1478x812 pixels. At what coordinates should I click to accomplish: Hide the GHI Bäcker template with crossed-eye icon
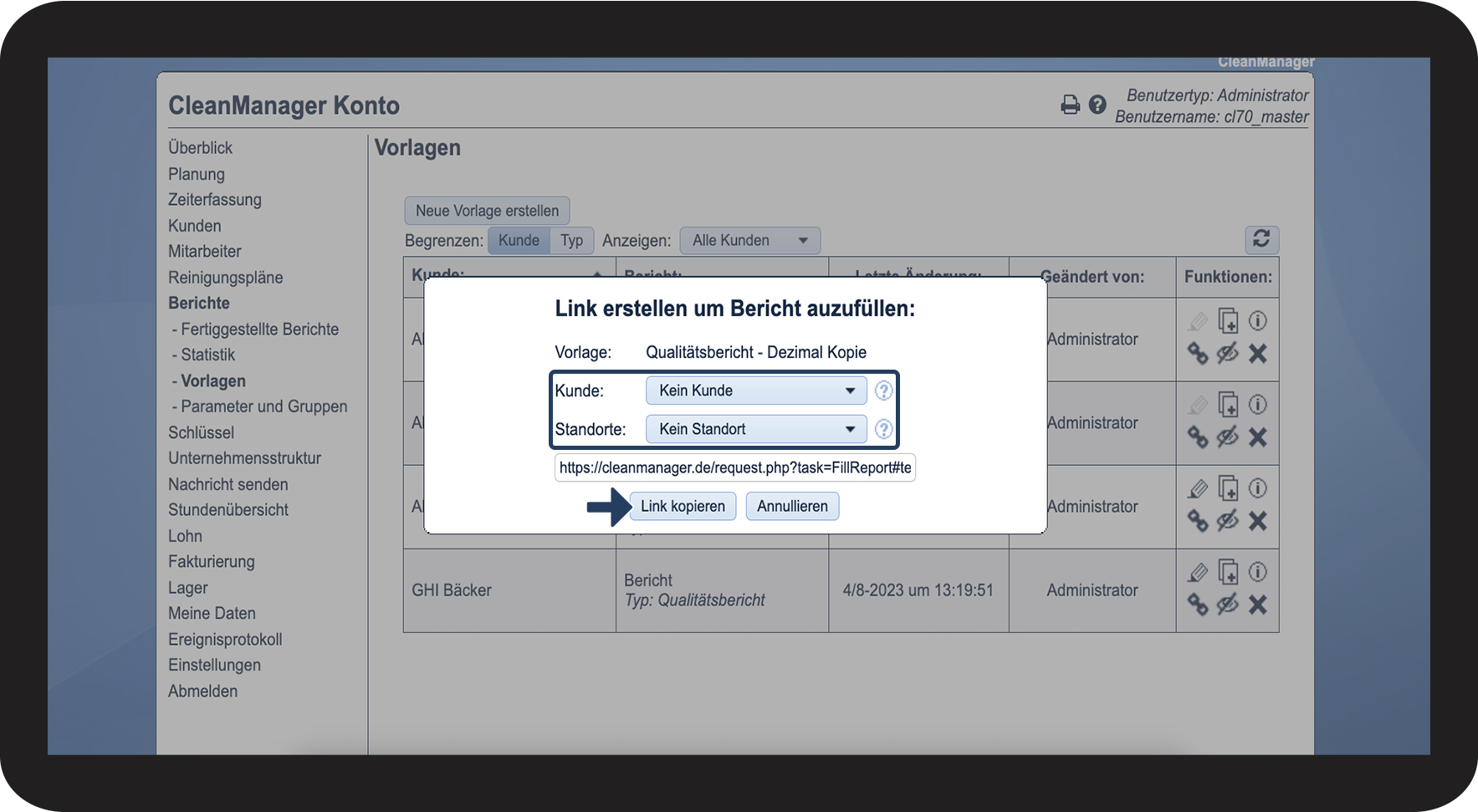[x=1227, y=605]
